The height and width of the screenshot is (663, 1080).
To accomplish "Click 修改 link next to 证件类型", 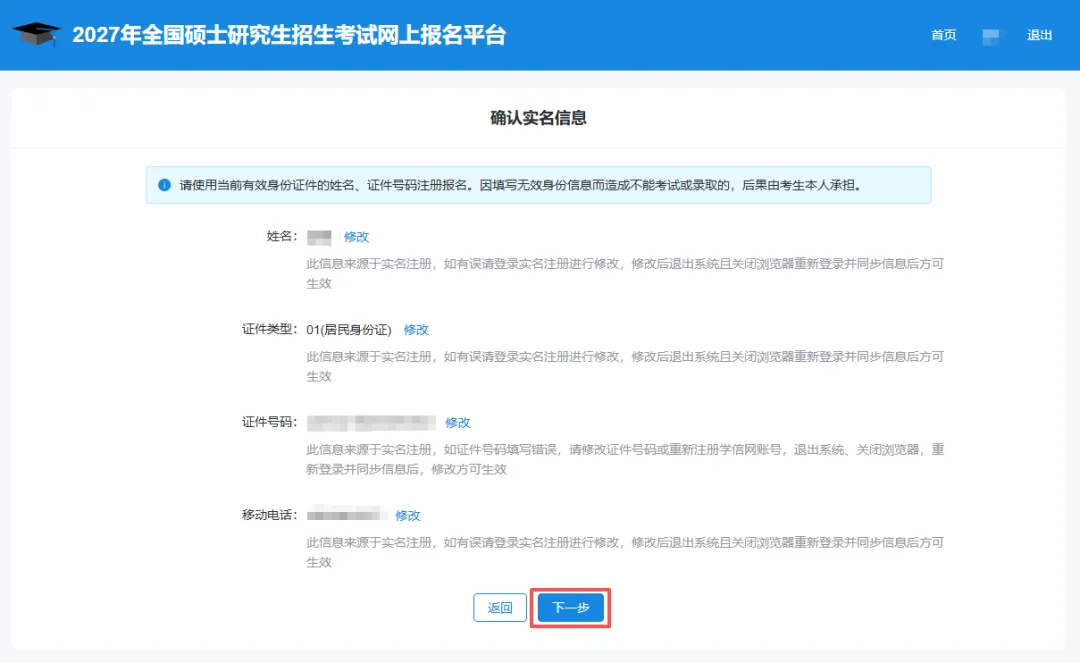I will coord(416,330).
